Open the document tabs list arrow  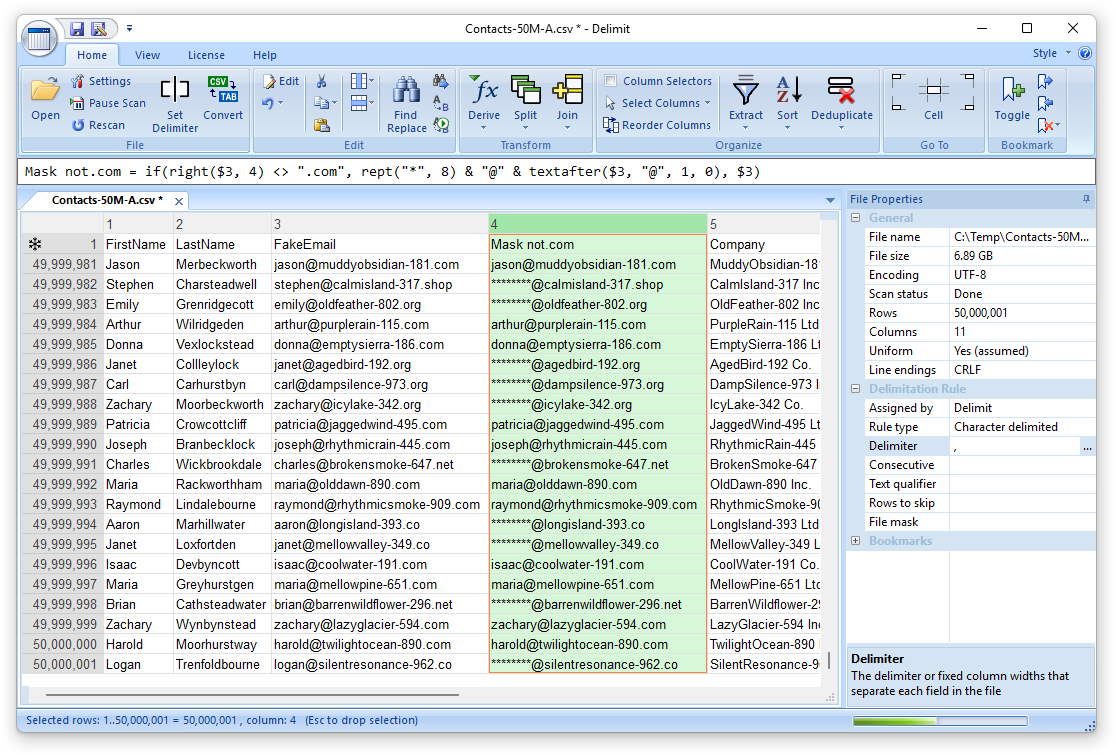pos(830,201)
